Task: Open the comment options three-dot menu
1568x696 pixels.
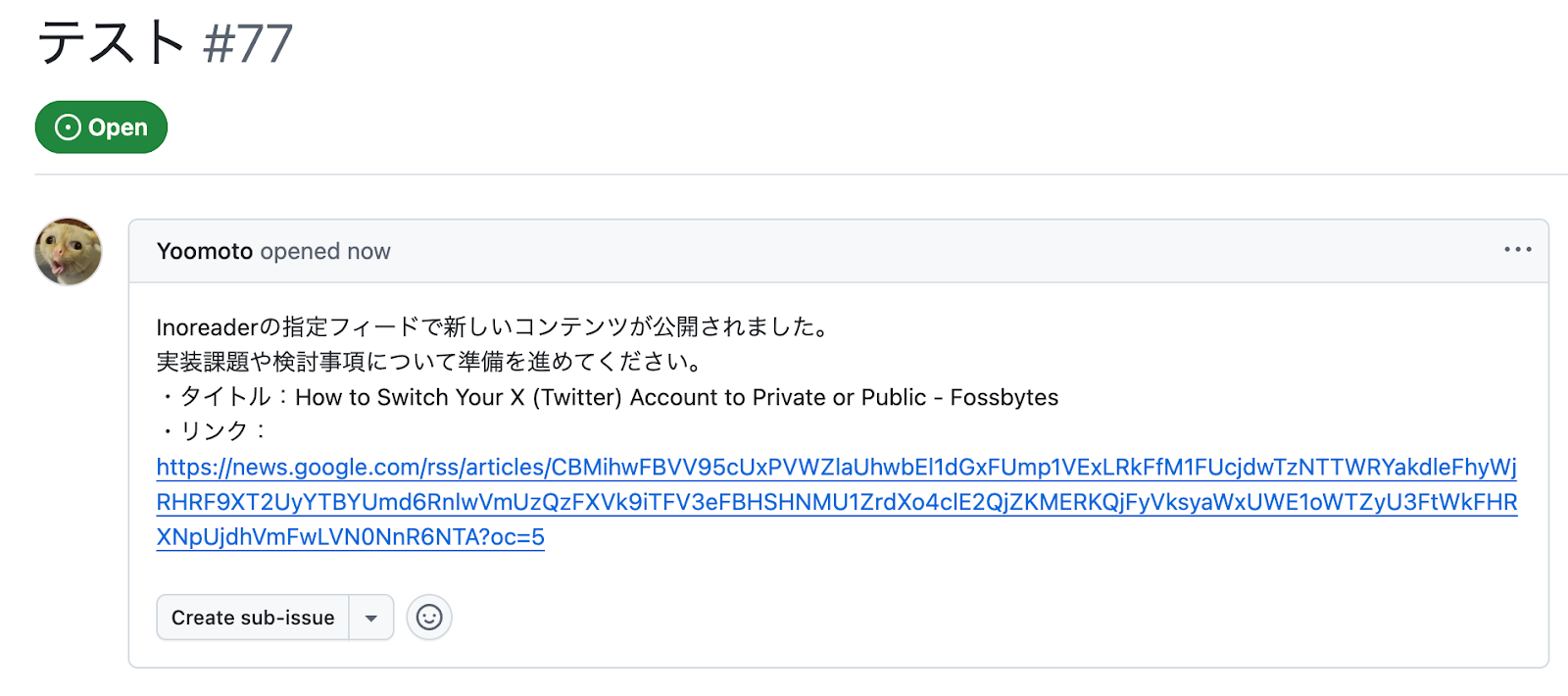Action: (1517, 250)
